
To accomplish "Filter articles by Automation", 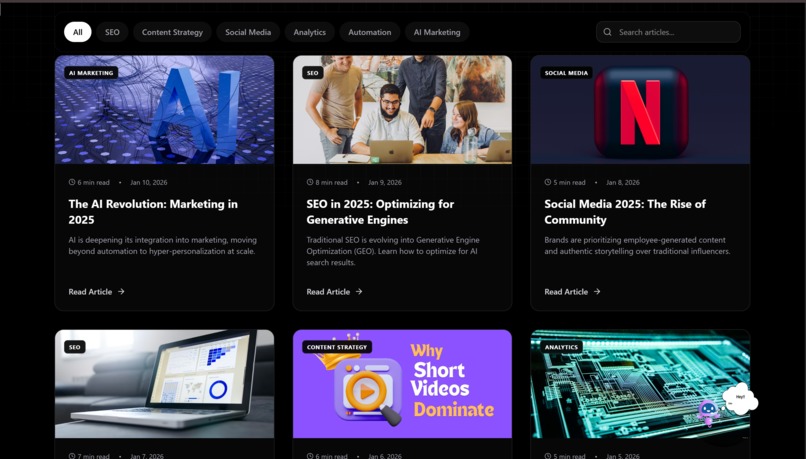I will (x=370, y=32).
